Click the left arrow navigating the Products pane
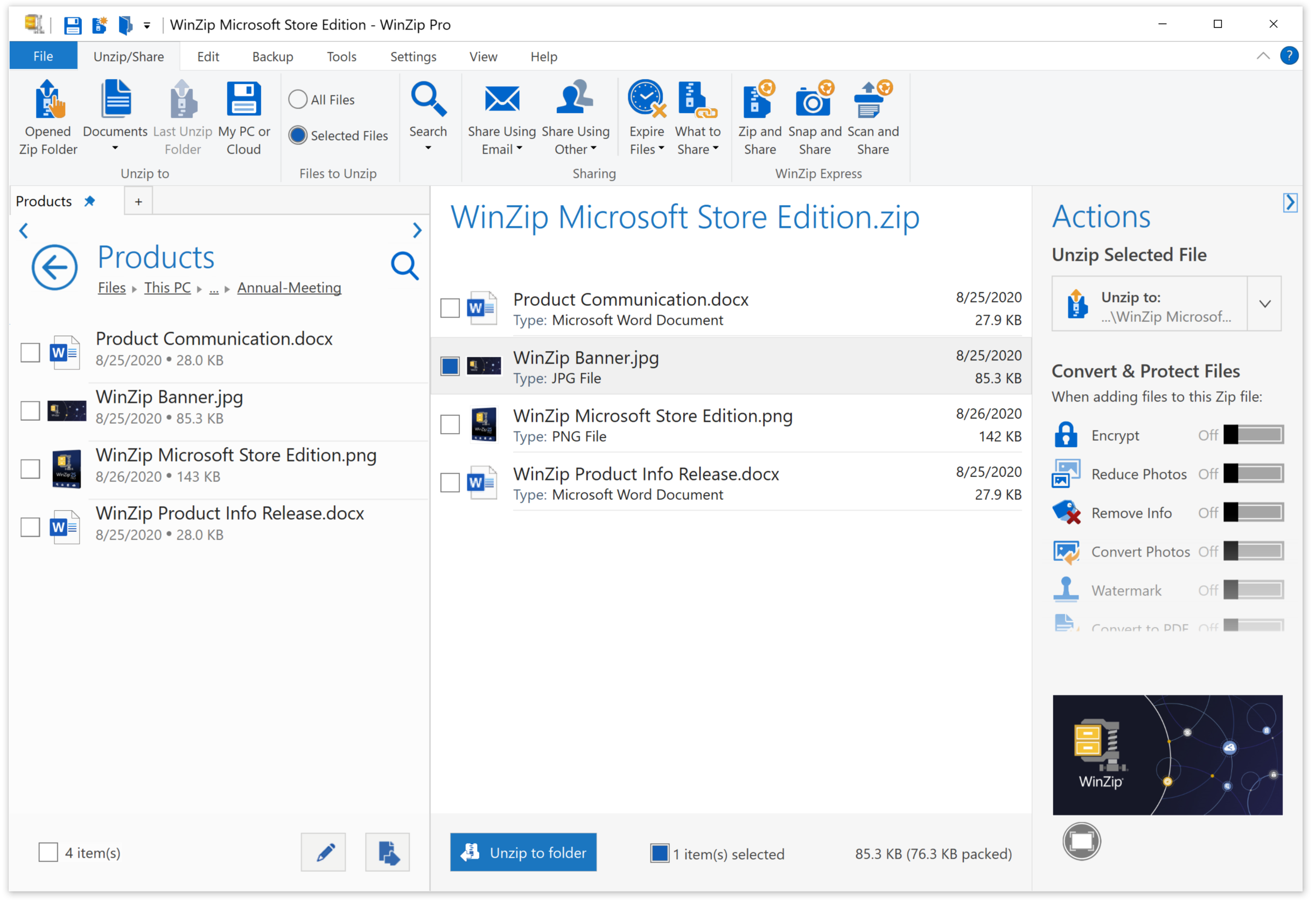 coord(24,231)
